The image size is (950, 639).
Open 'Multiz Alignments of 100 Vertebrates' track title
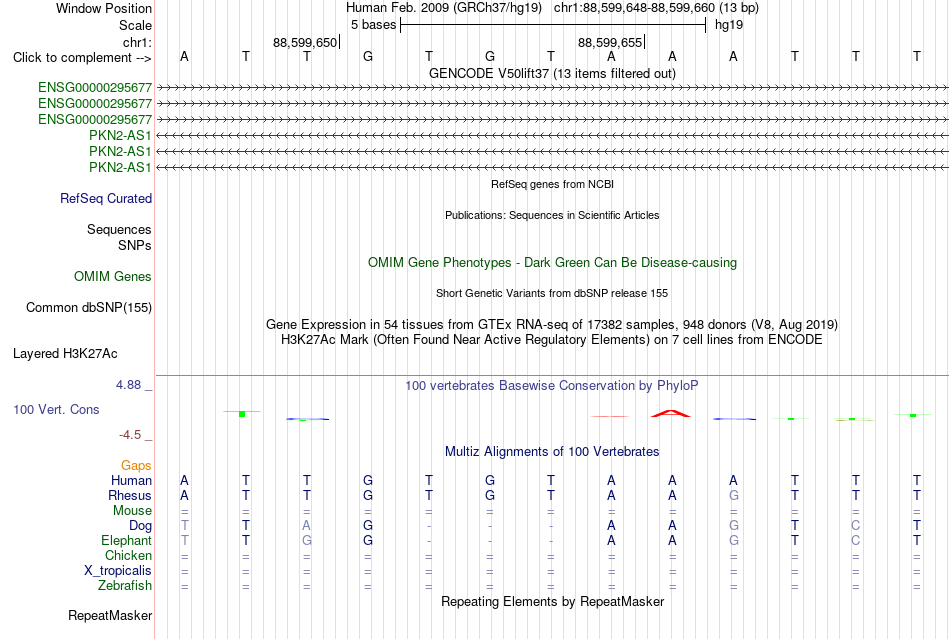(552, 451)
